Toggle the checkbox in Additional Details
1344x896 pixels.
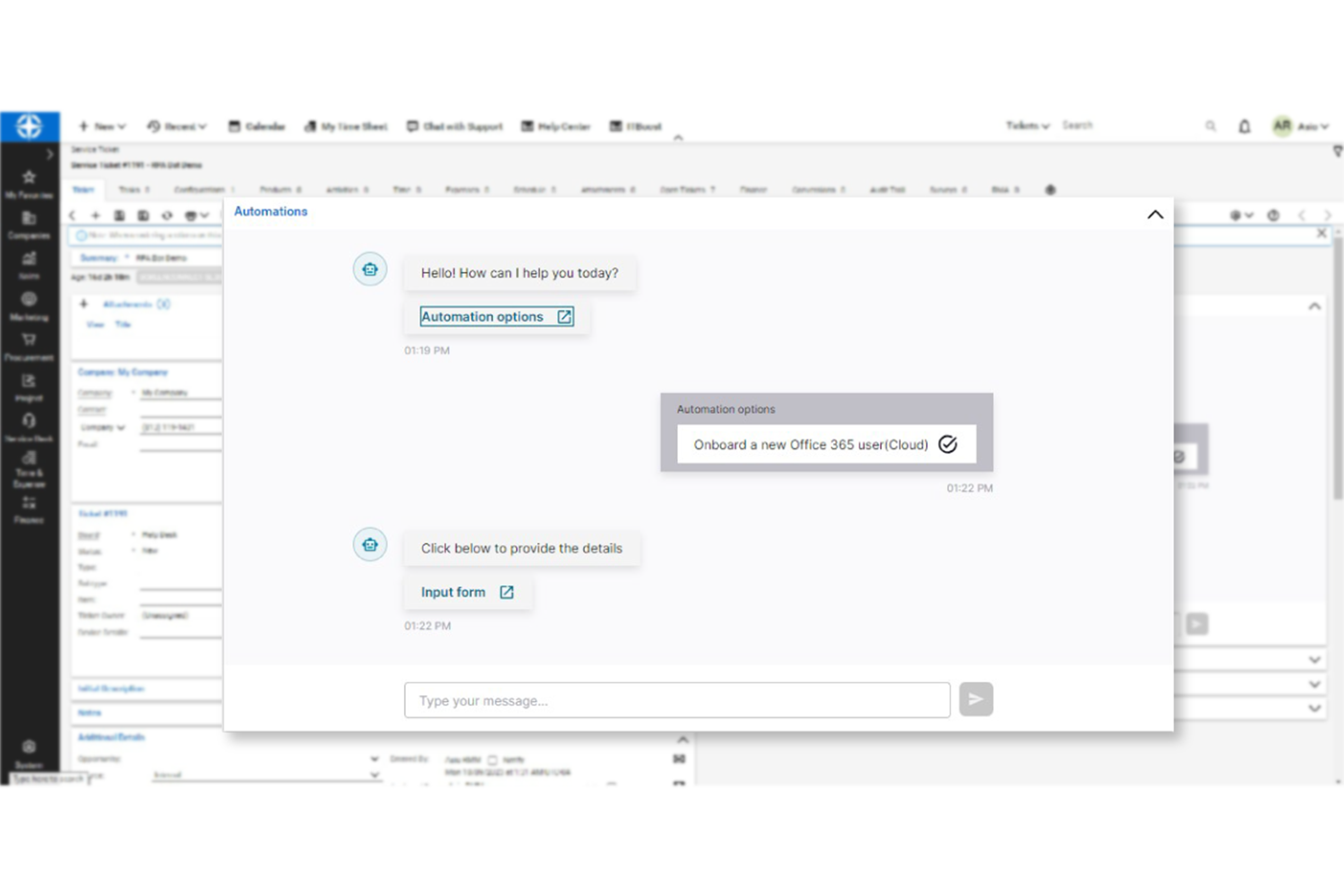[493, 760]
